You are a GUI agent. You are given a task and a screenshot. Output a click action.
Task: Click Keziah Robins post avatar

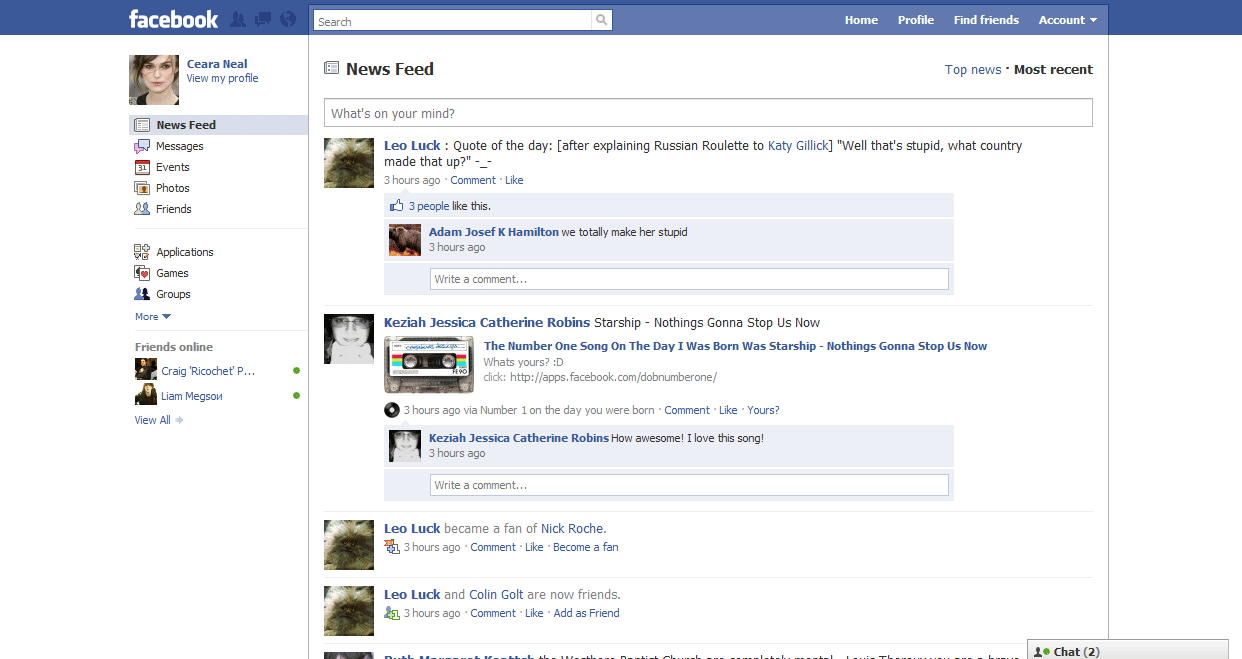(x=349, y=340)
